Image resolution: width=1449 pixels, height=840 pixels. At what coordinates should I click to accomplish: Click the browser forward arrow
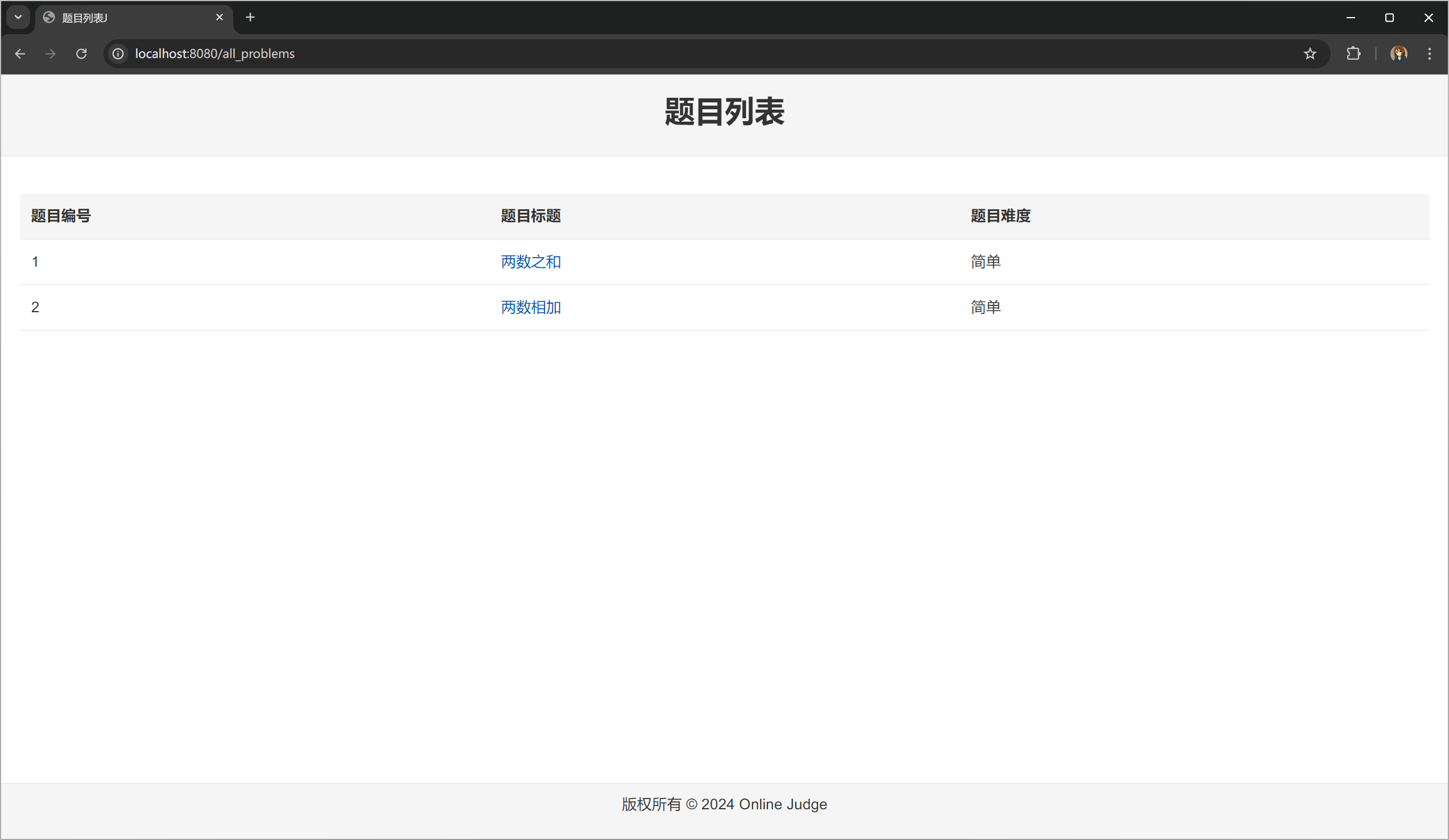51,54
